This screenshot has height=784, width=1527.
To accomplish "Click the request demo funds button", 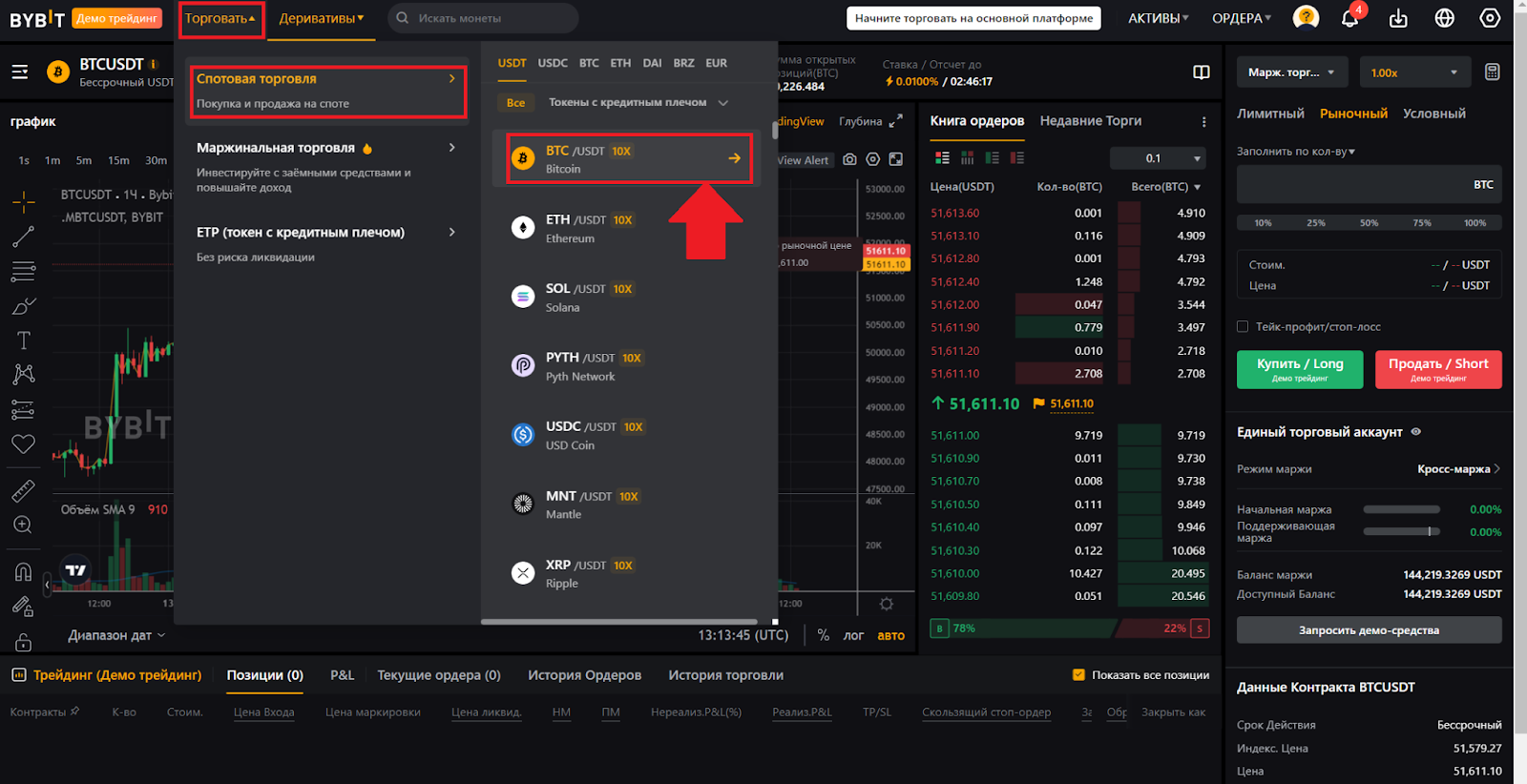I will 1369,630.
